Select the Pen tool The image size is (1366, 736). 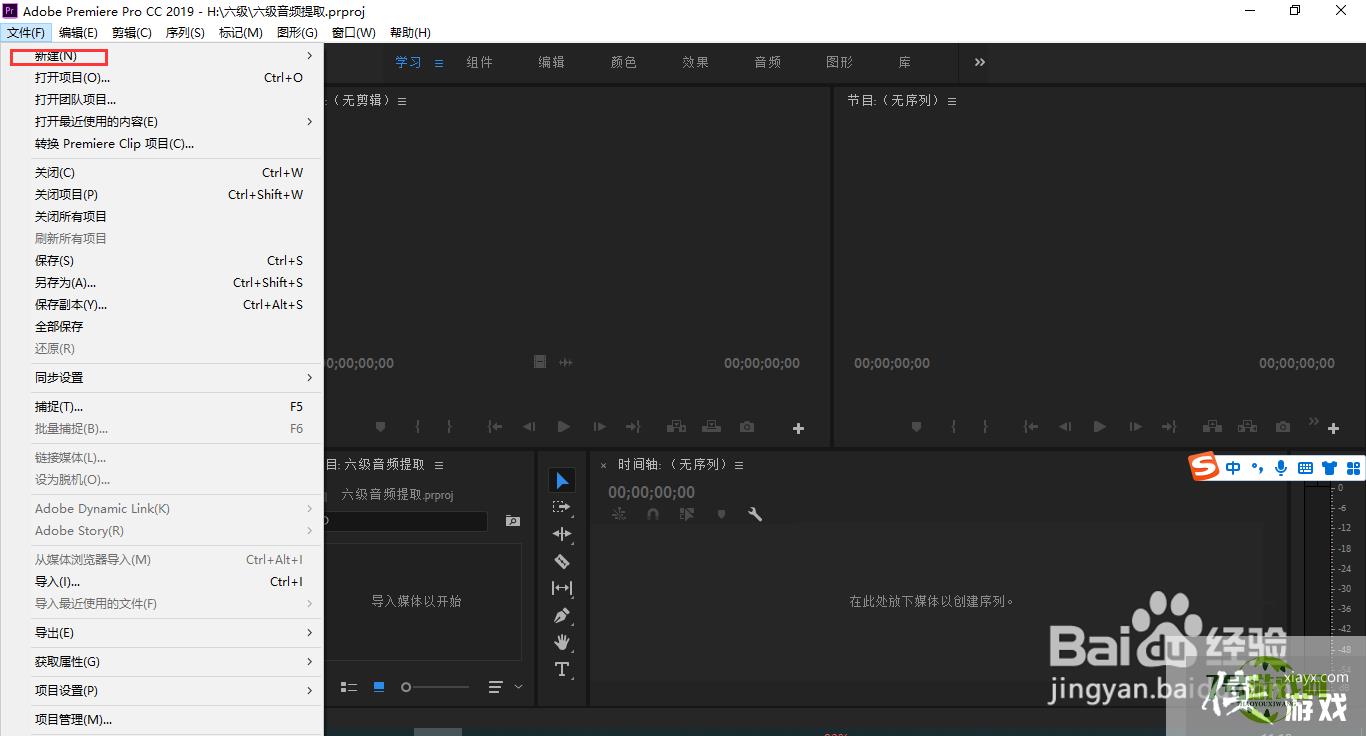click(x=561, y=615)
